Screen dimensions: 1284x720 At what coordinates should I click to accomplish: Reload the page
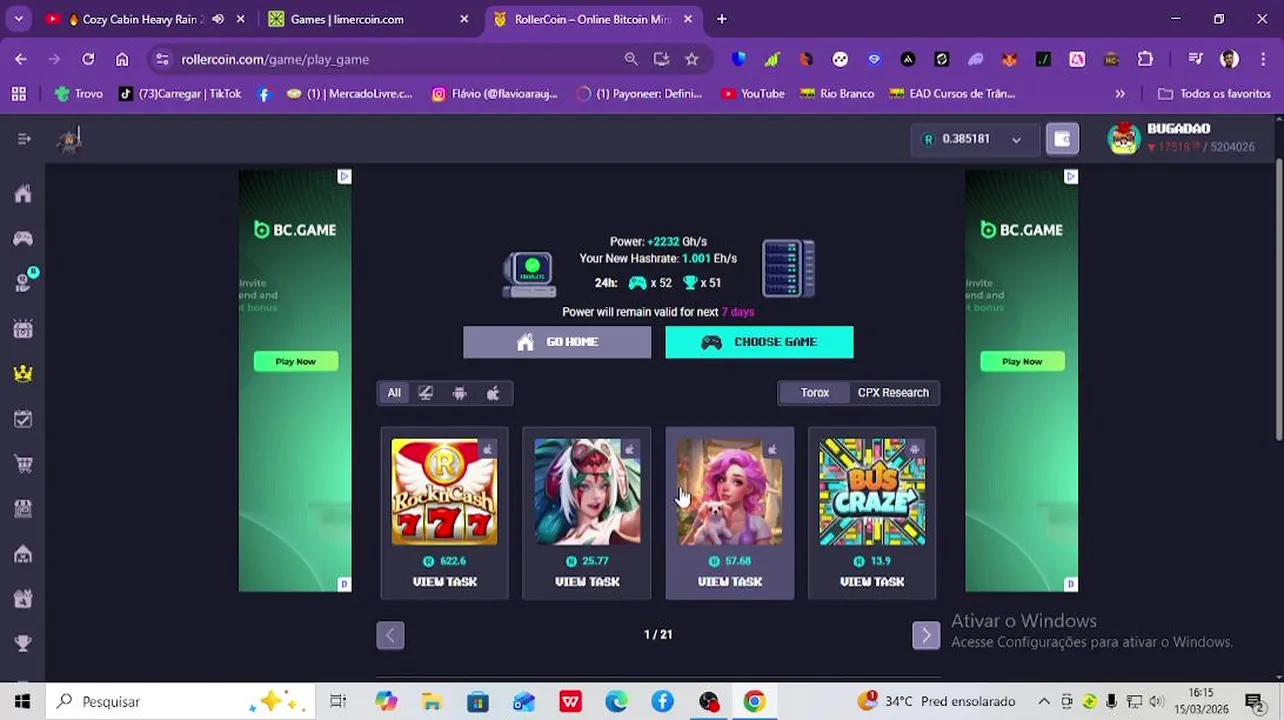(88, 59)
